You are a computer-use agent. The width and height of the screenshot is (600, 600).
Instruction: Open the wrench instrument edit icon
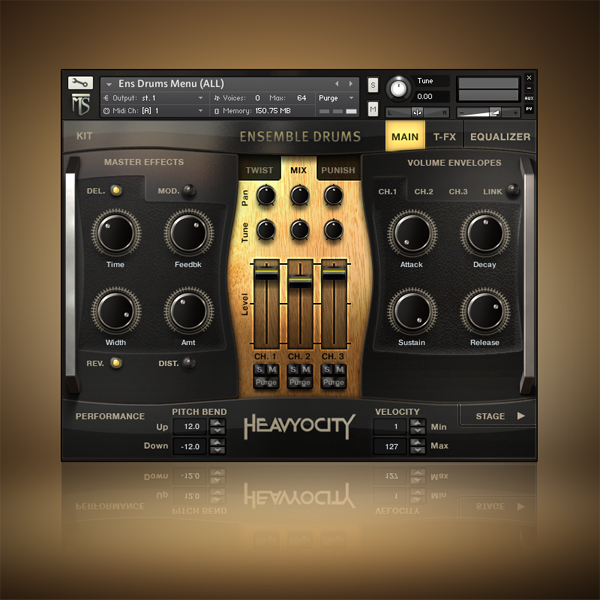pyautogui.click(x=80, y=83)
